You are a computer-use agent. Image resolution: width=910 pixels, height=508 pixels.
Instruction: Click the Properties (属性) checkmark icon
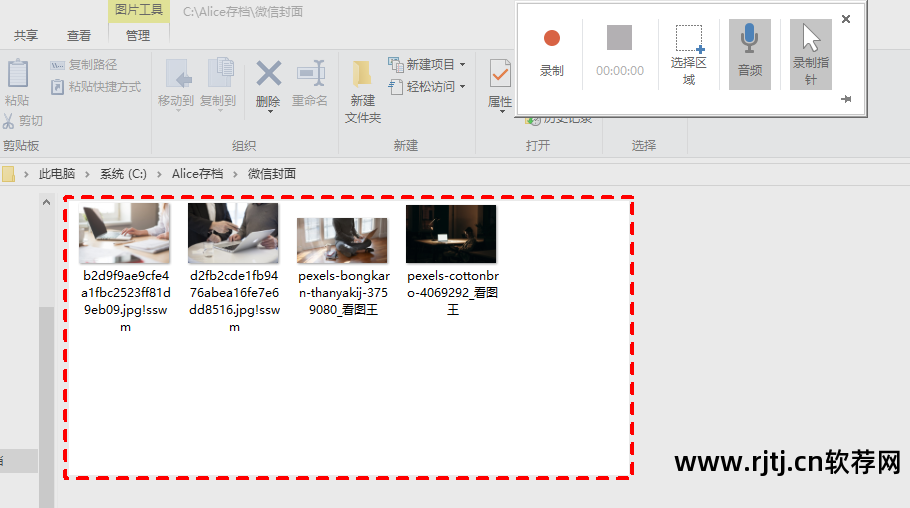(x=500, y=74)
